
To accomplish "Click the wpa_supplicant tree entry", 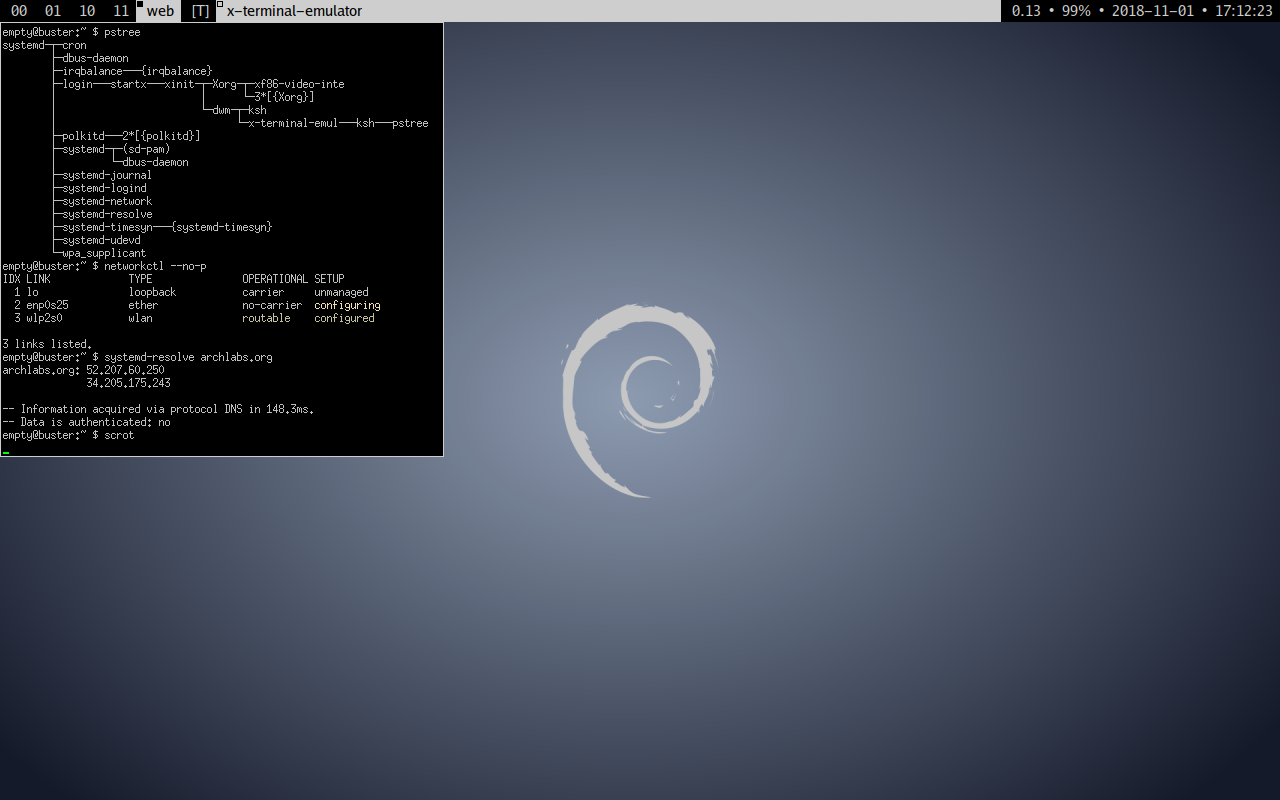I will [104, 253].
